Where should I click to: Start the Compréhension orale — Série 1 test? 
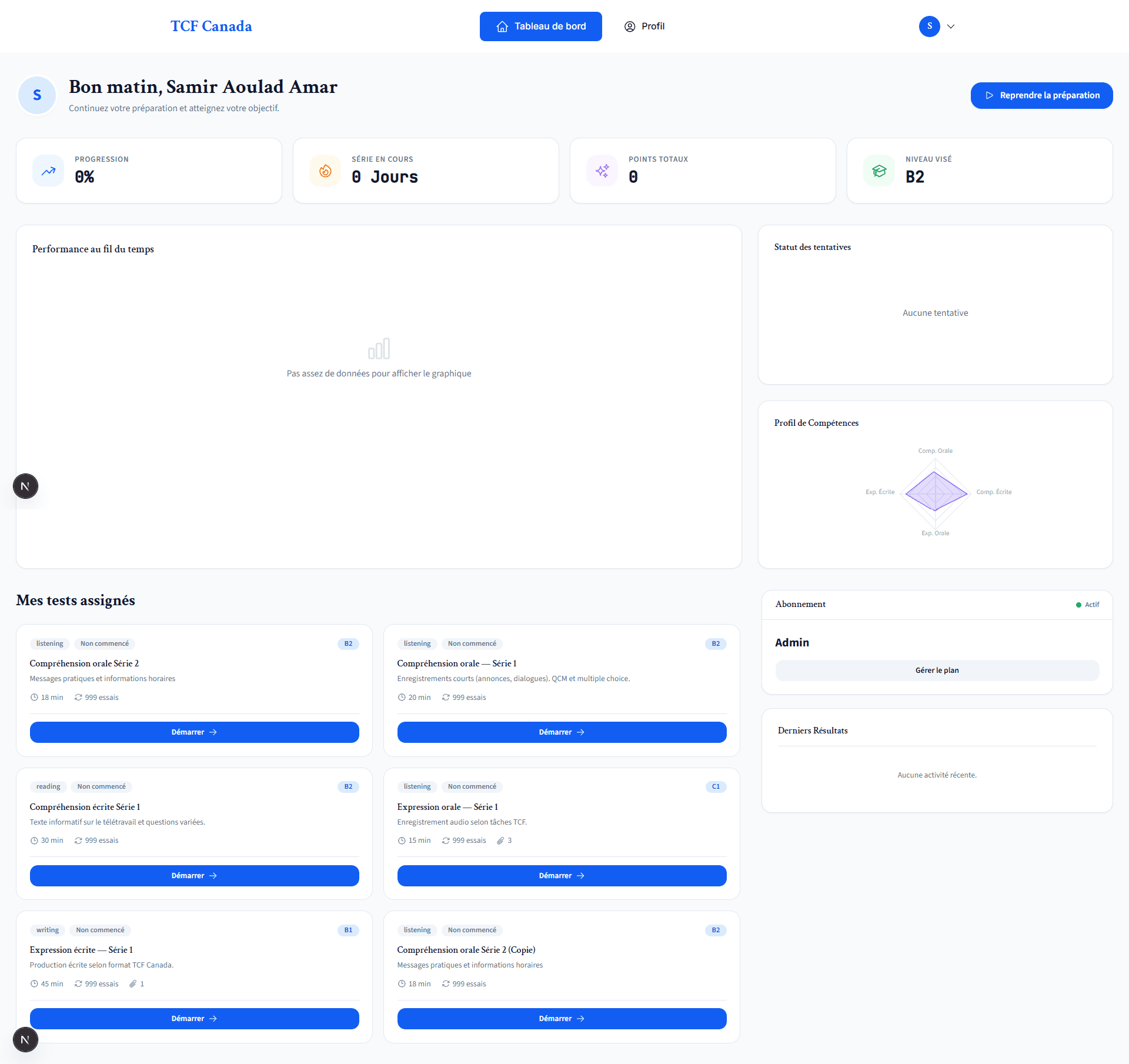(562, 732)
